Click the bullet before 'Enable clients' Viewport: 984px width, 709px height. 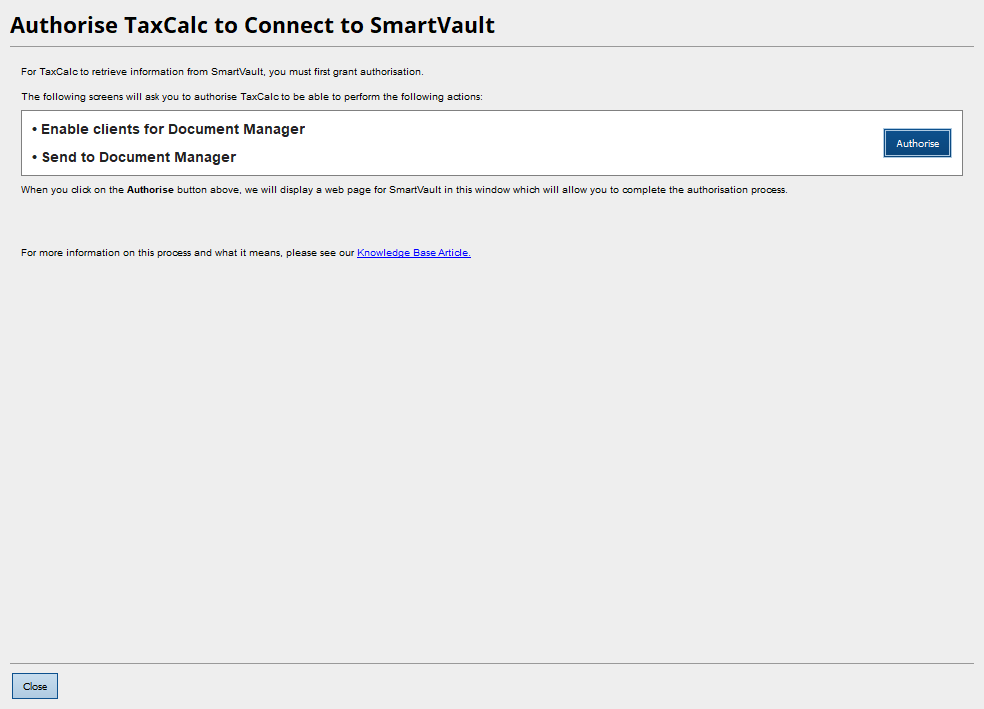(34, 130)
